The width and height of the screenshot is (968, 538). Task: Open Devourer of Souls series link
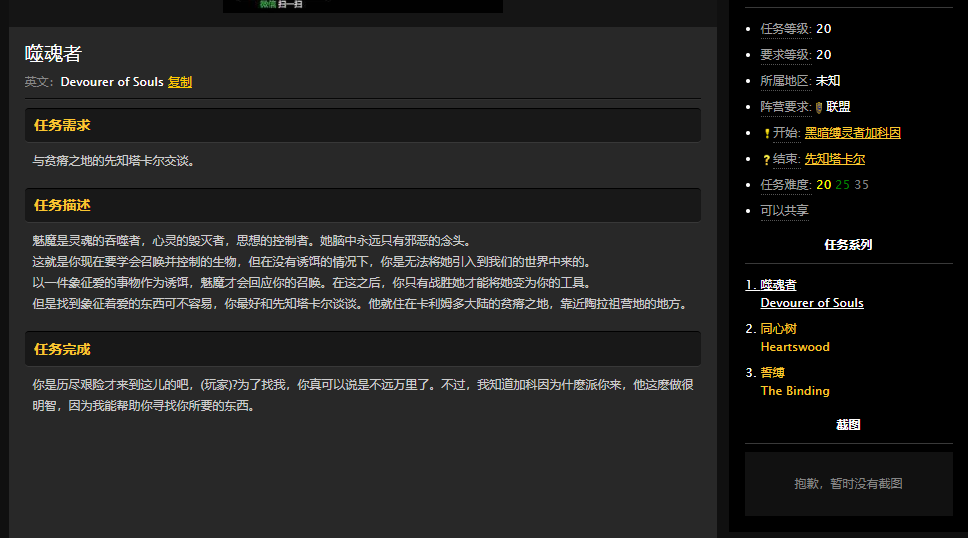click(x=812, y=303)
